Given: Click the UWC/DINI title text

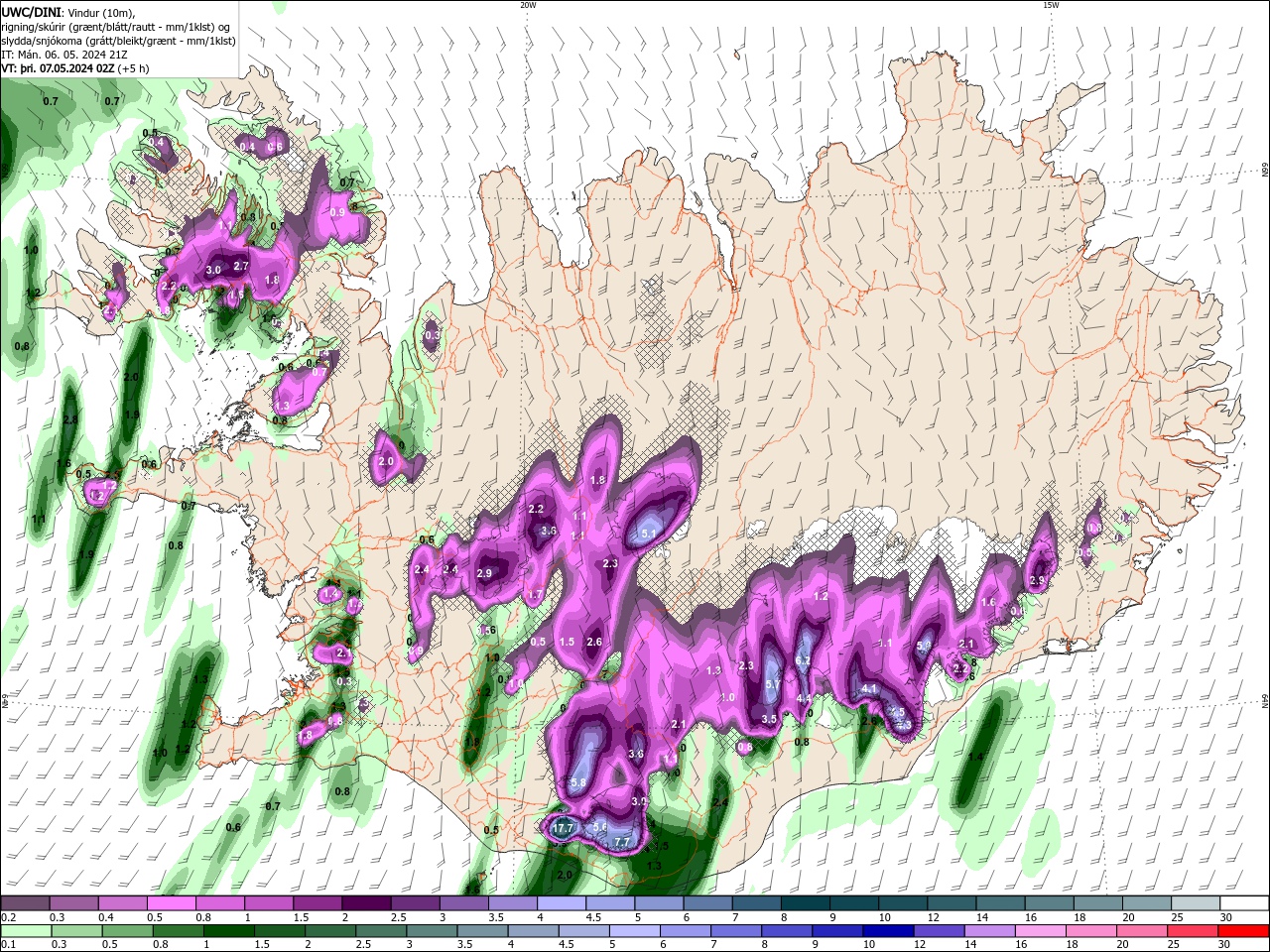Looking at the screenshot, I should click(31, 11).
